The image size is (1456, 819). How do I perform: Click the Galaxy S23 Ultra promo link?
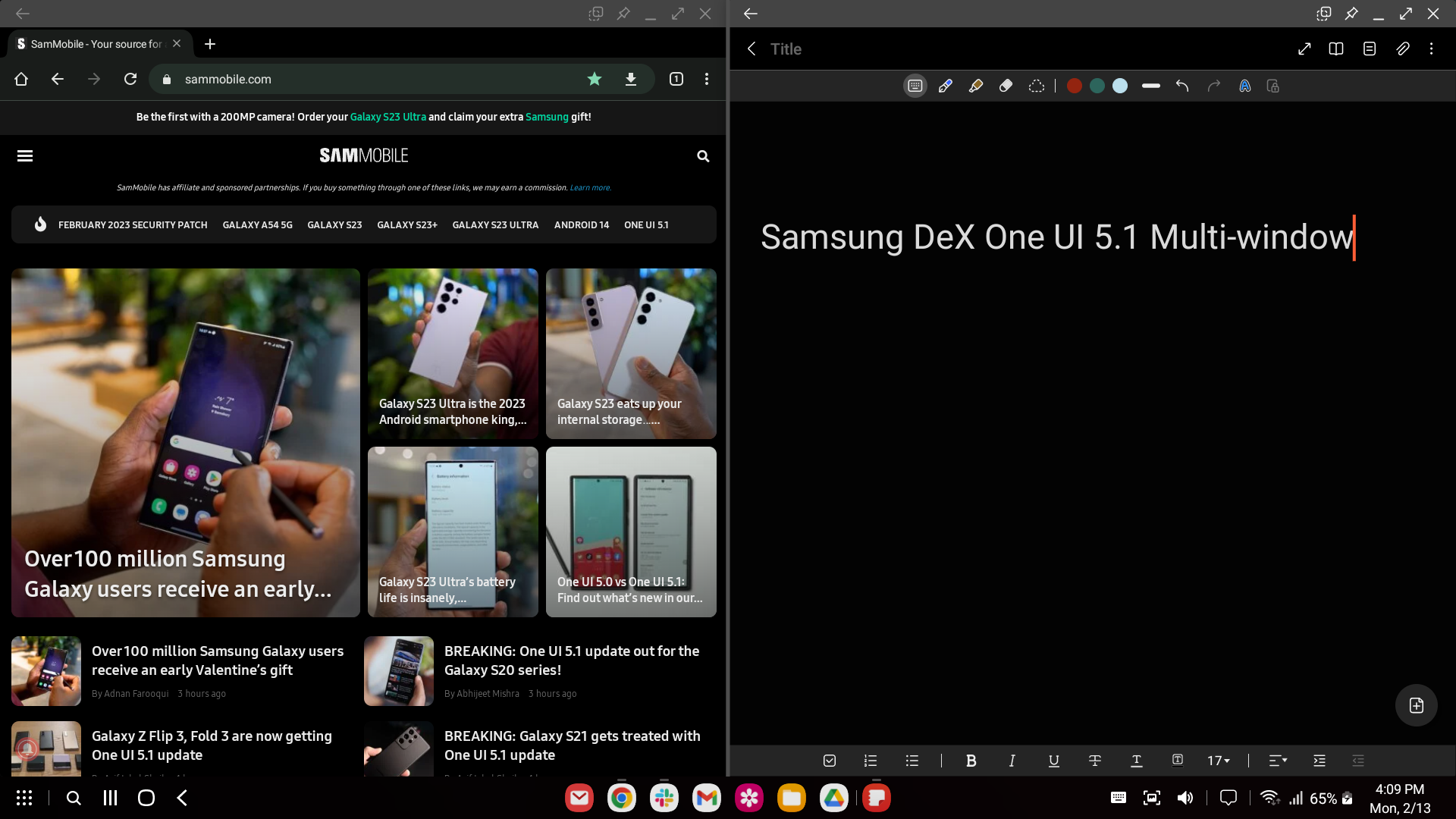(388, 117)
